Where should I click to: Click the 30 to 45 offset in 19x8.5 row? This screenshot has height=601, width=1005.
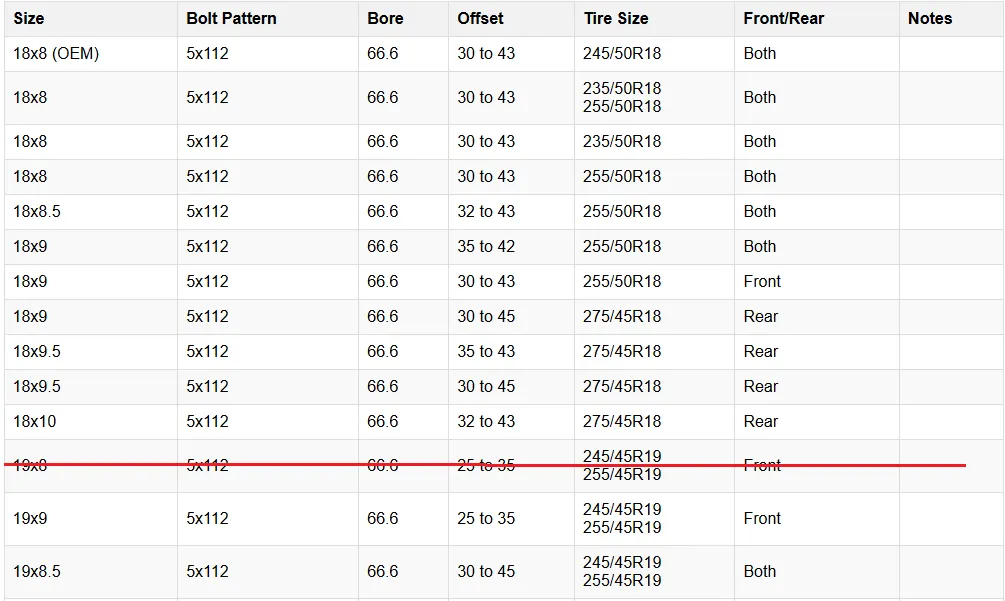486,572
